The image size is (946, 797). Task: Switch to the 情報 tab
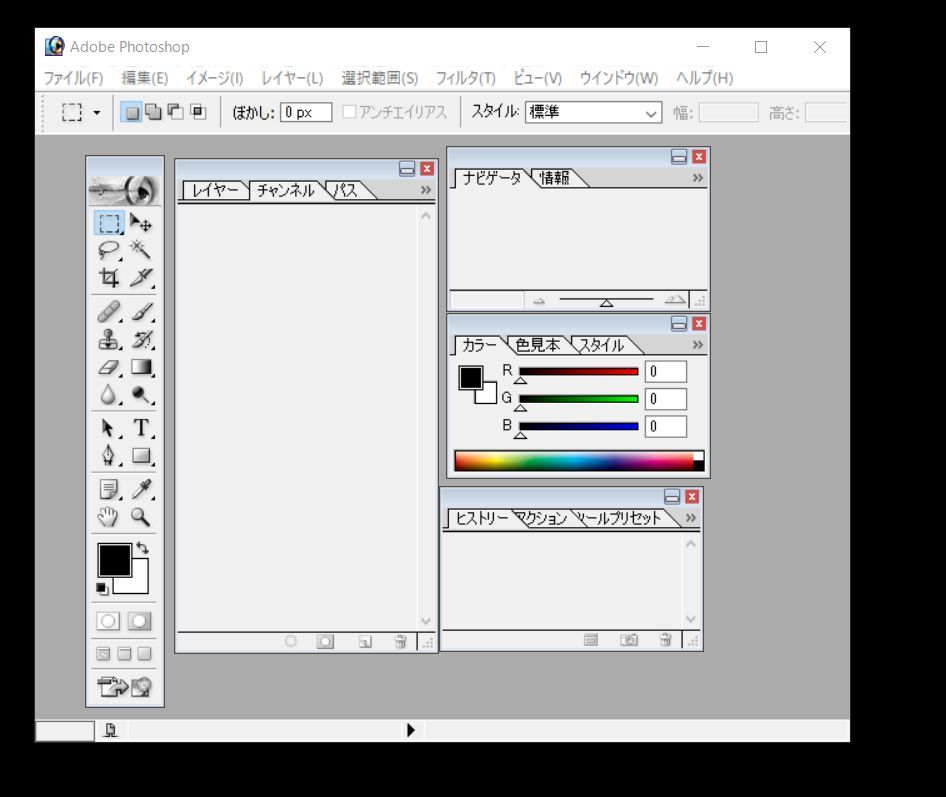coord(554,178)
